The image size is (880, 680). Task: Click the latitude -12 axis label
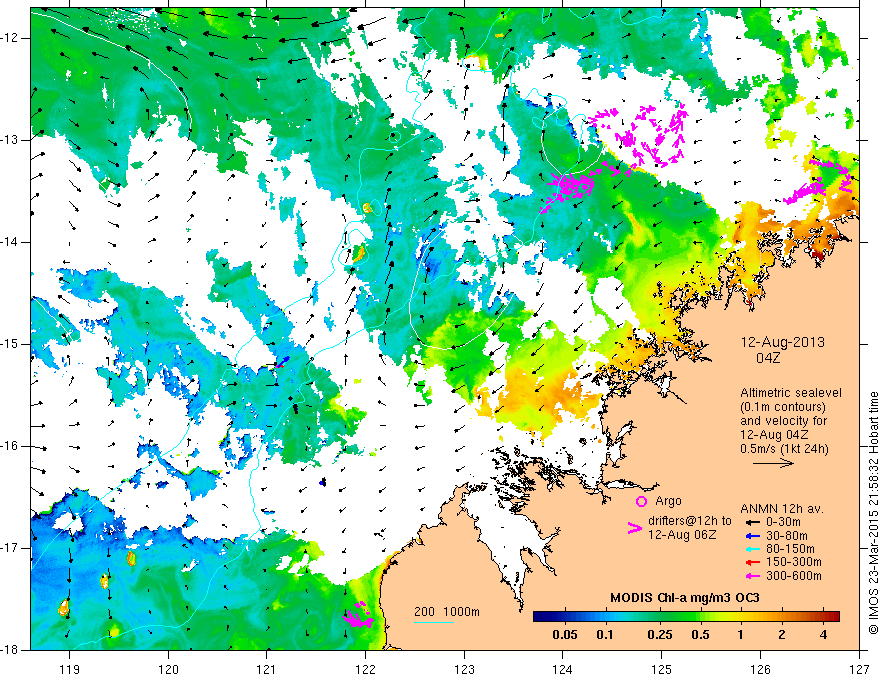[10, 38]
